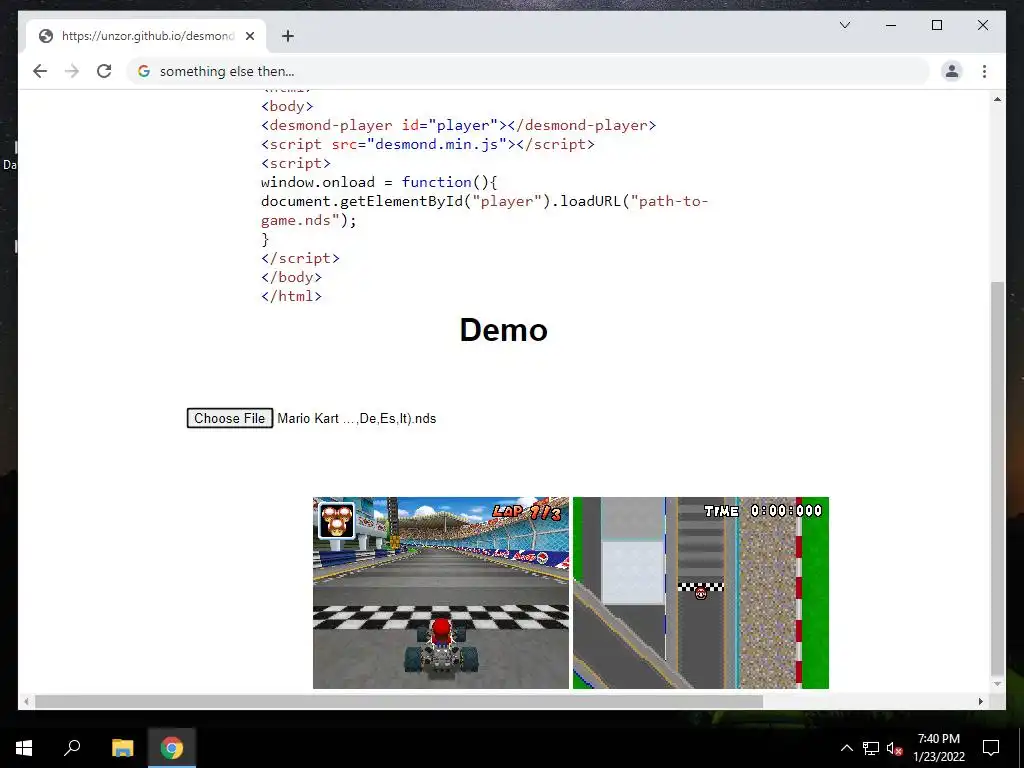Click the Mario kart on top screen
The height and width of the screenshot is (768, 1024).
pos(441,647)
